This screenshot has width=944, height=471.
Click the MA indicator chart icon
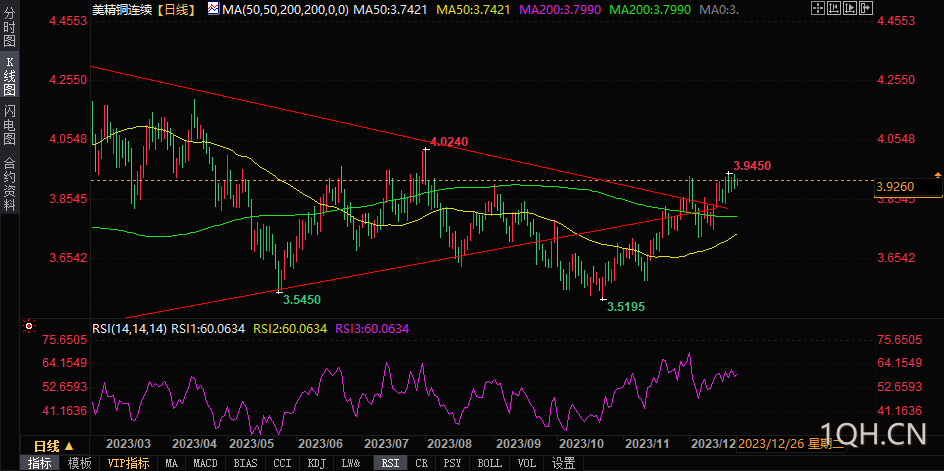point(213,8)
